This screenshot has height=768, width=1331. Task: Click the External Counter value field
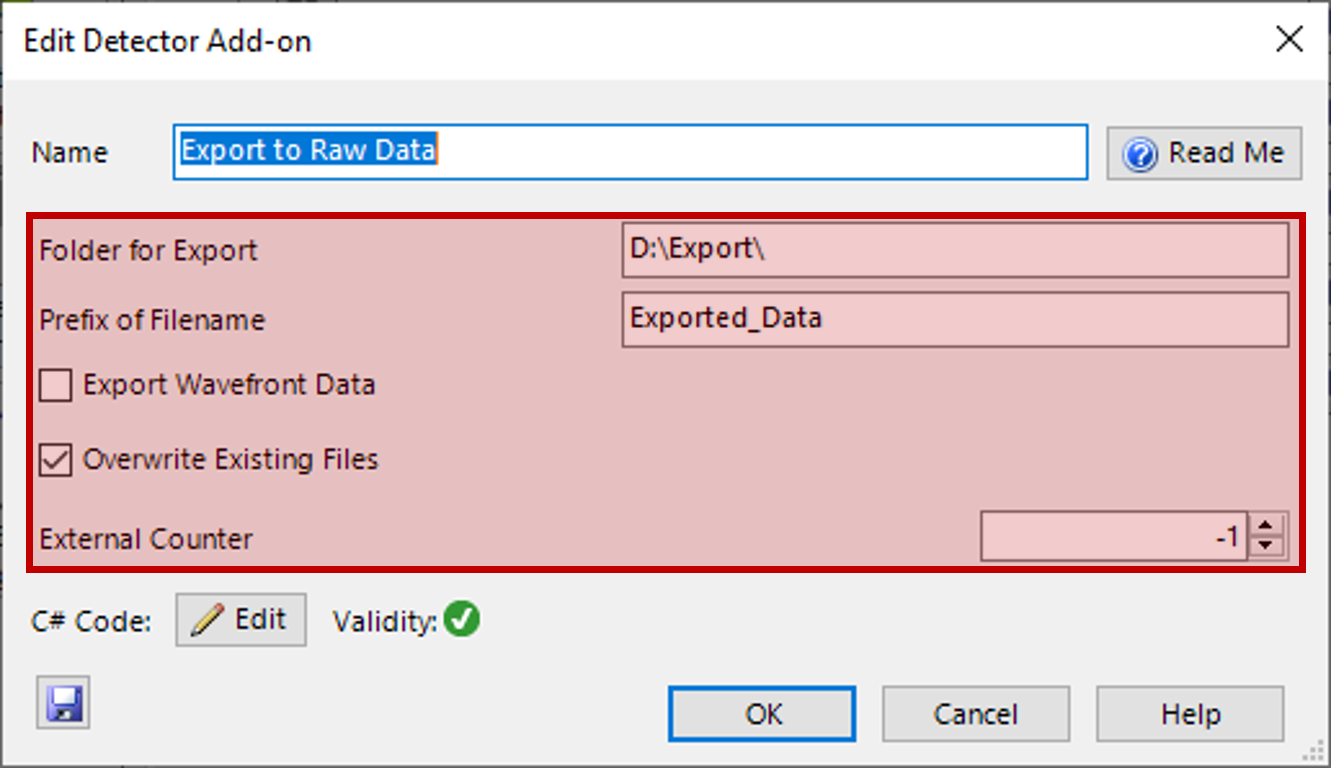1115,537
